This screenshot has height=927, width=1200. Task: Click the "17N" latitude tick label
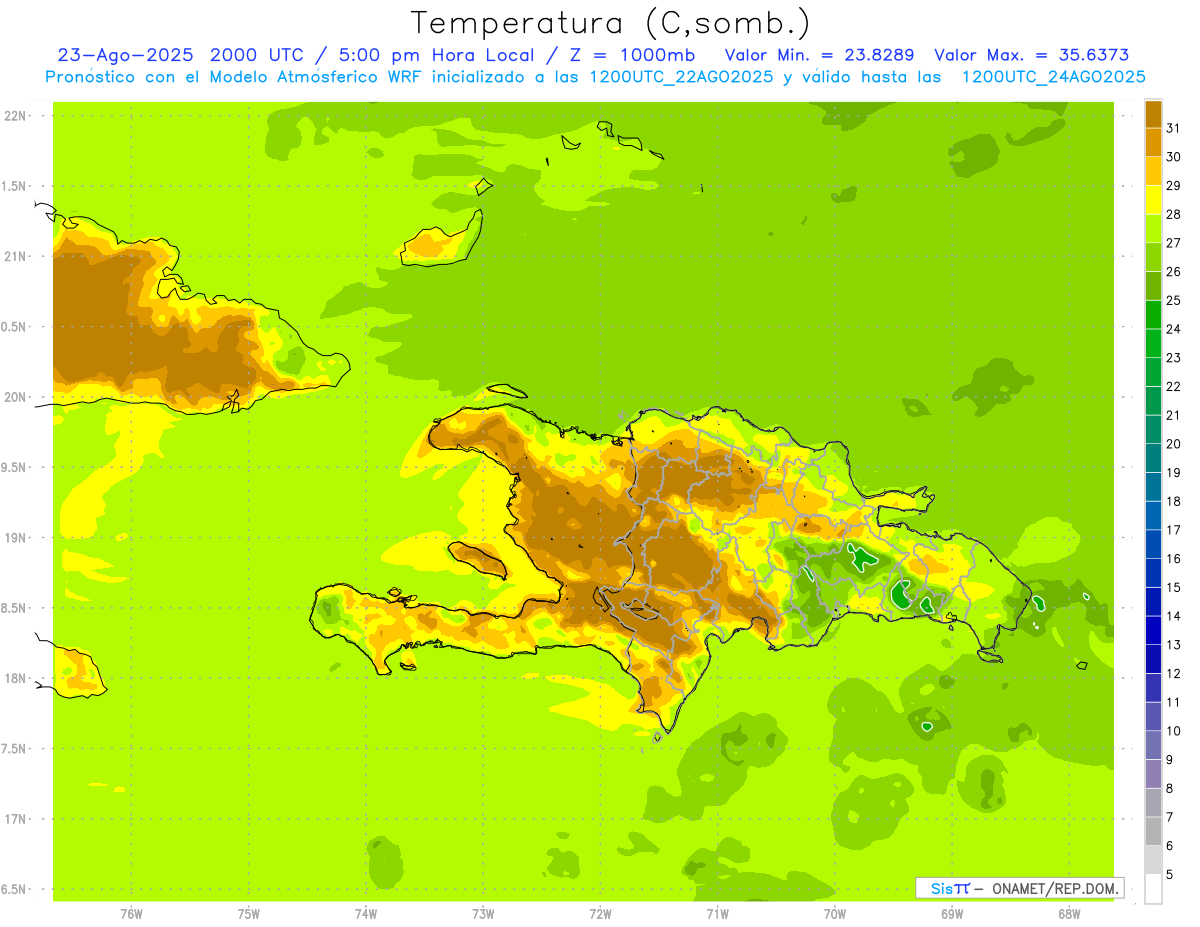16,819
